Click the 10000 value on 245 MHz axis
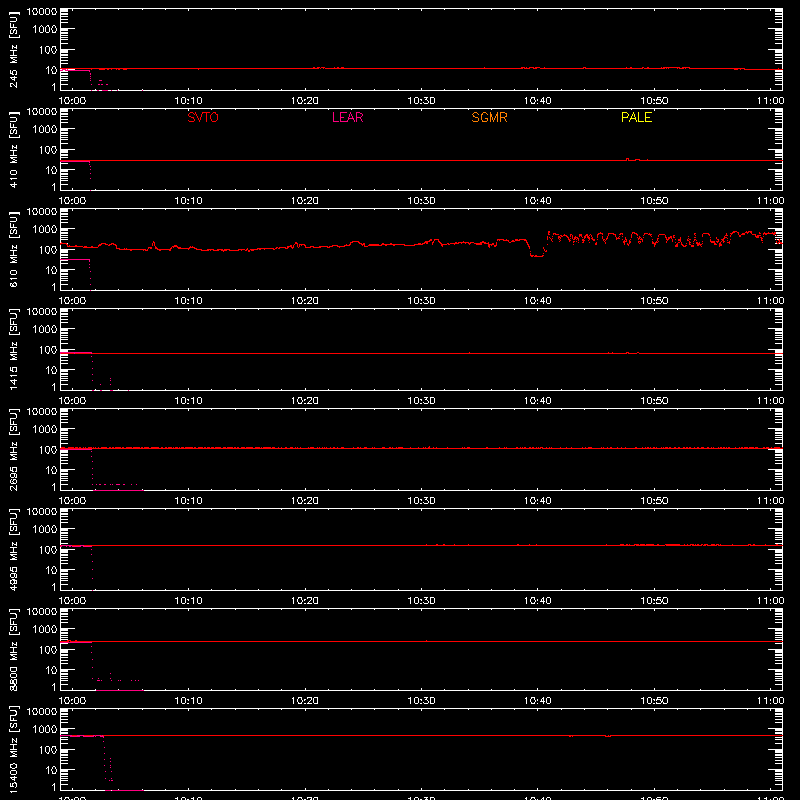 (42, 12)
